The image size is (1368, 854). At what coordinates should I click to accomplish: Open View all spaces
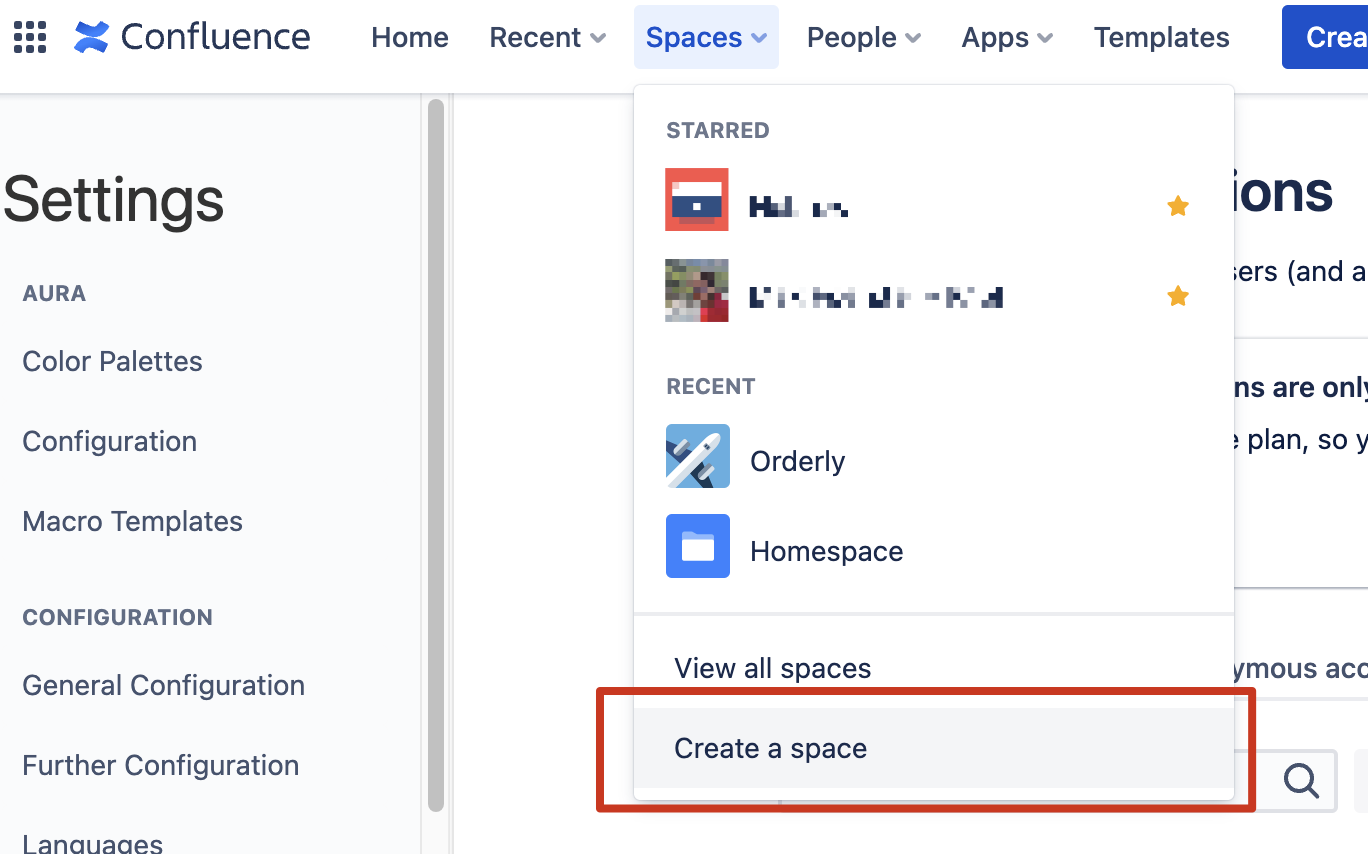coord(772,668)
